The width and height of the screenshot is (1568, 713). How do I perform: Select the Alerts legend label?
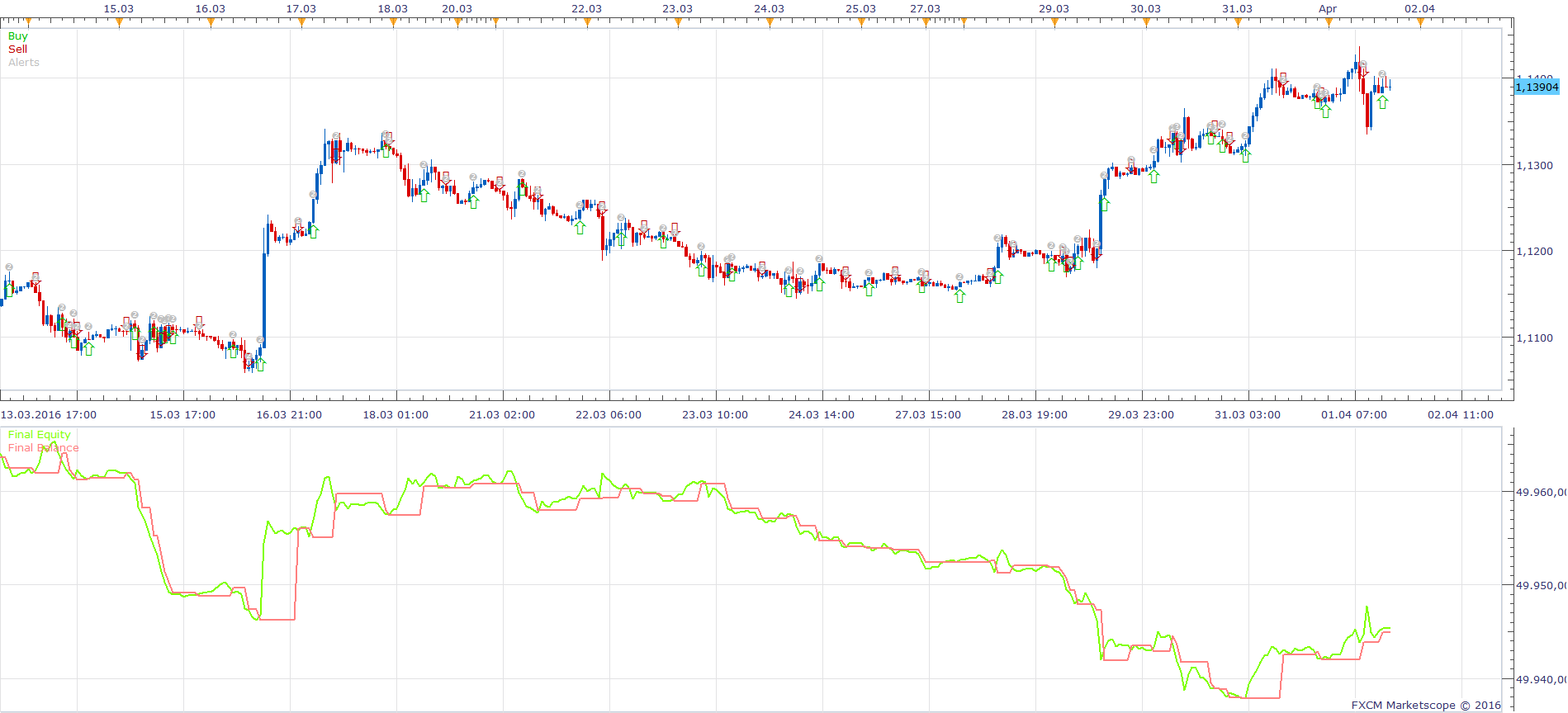(24, 63)
